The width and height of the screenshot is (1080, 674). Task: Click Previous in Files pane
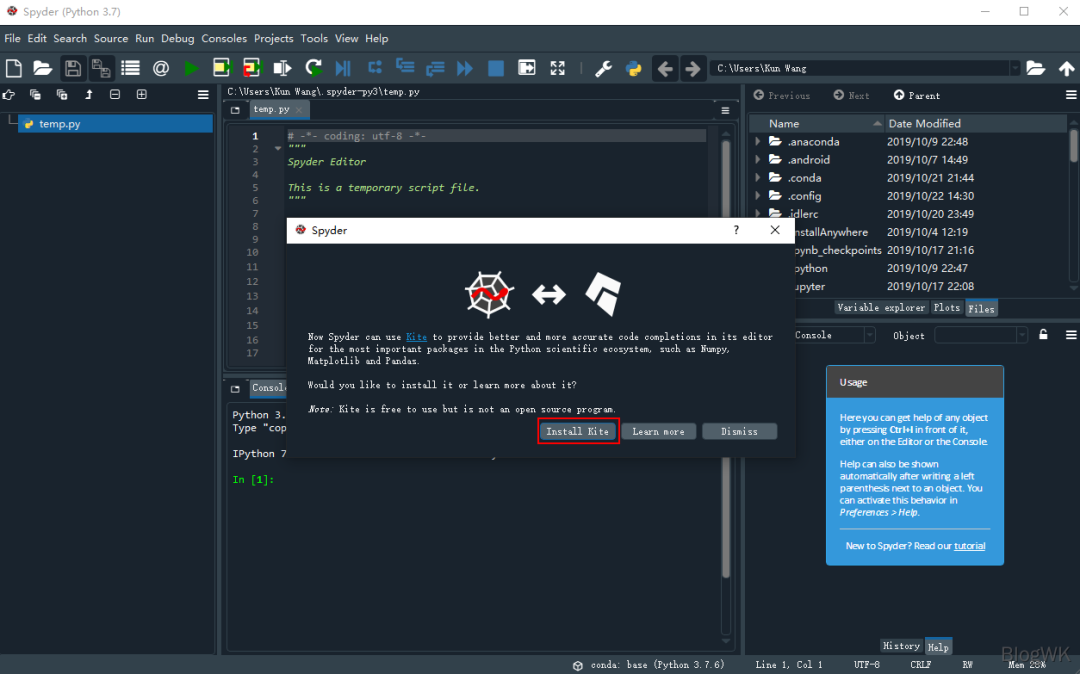782,96
